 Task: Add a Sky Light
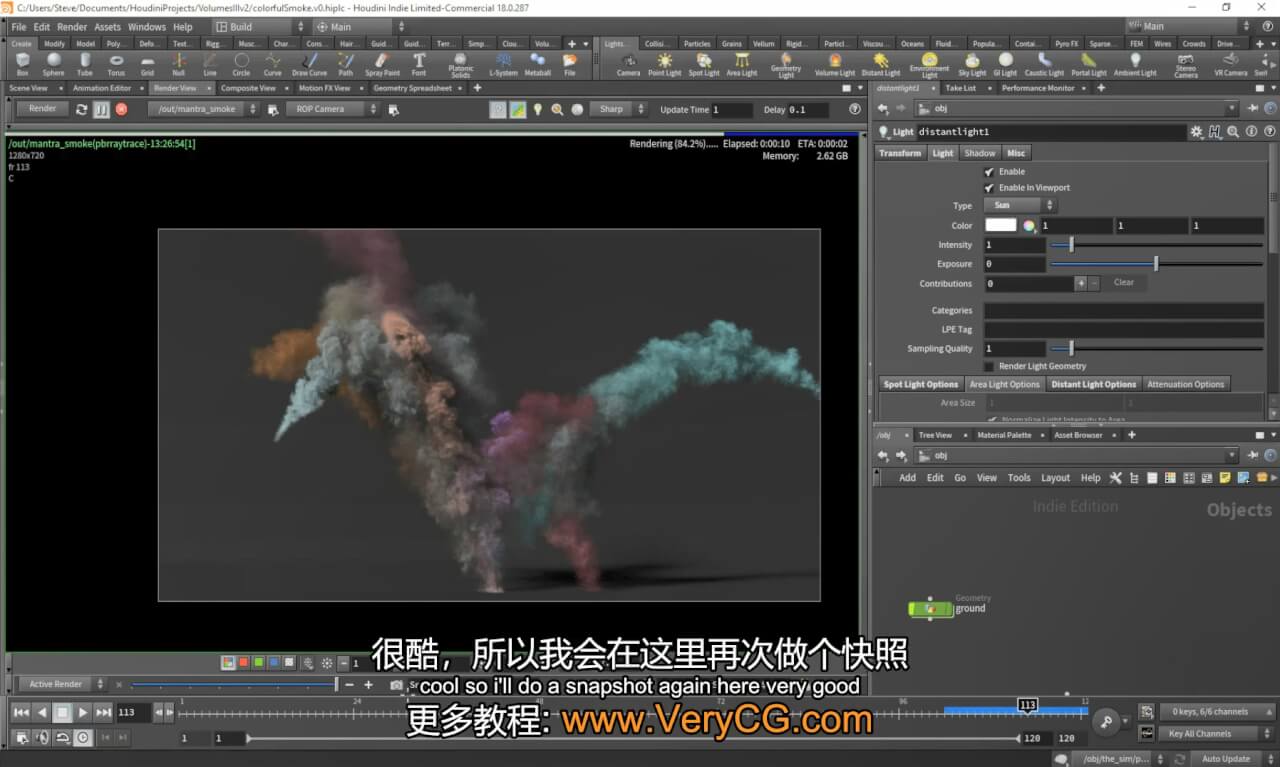pyautogui.click(x=972, y=64)
